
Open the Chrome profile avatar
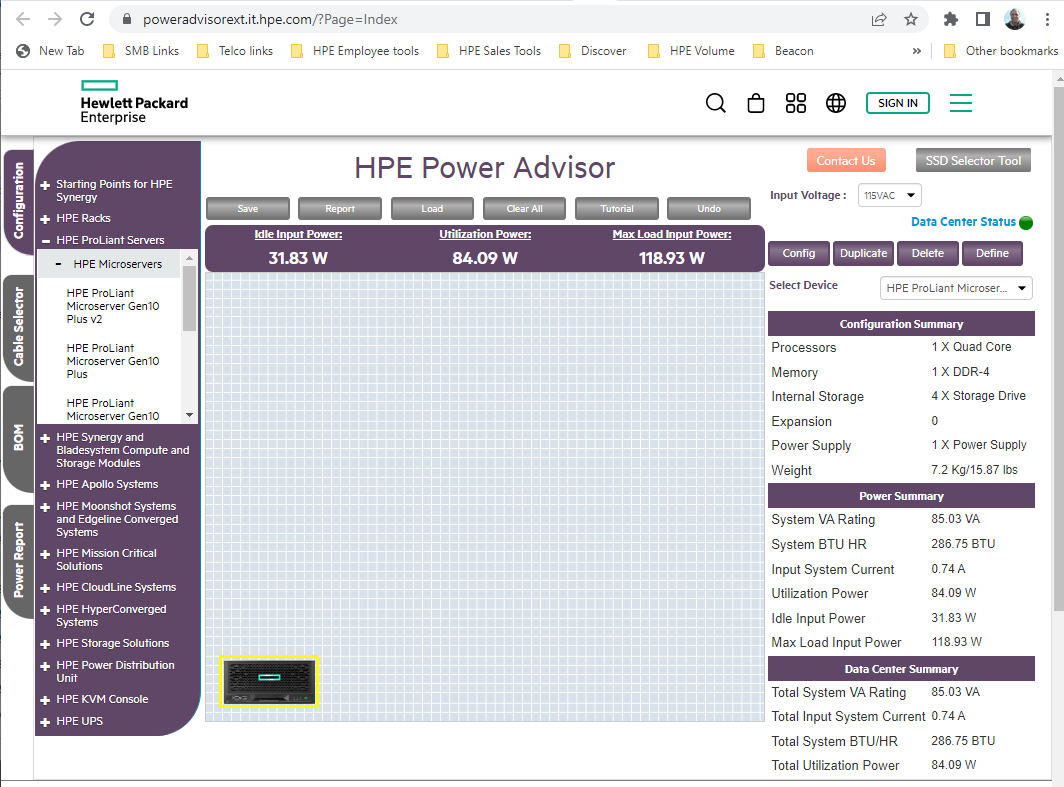tap(1014, 19)
